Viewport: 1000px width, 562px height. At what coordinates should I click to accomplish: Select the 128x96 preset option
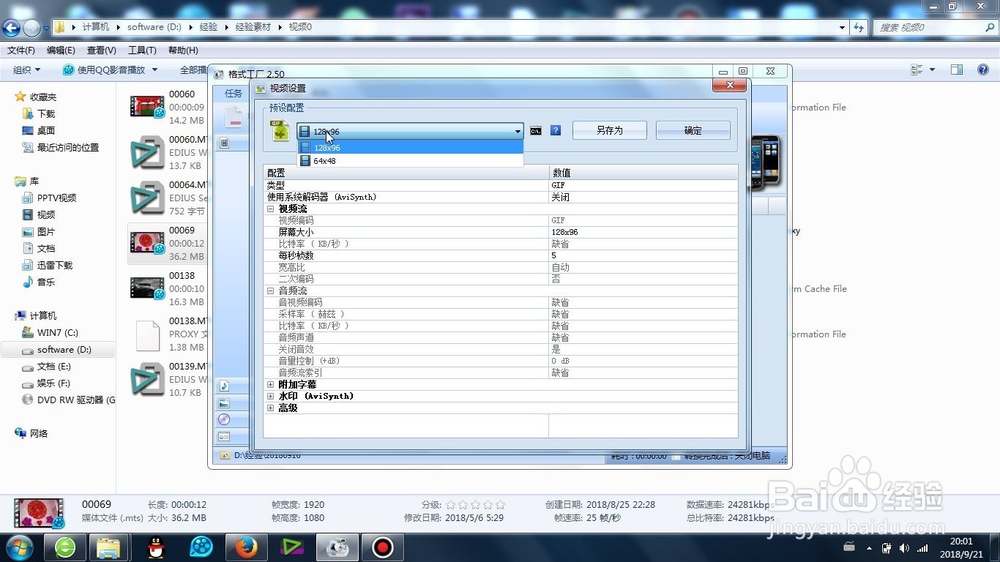tap(410, 147)
